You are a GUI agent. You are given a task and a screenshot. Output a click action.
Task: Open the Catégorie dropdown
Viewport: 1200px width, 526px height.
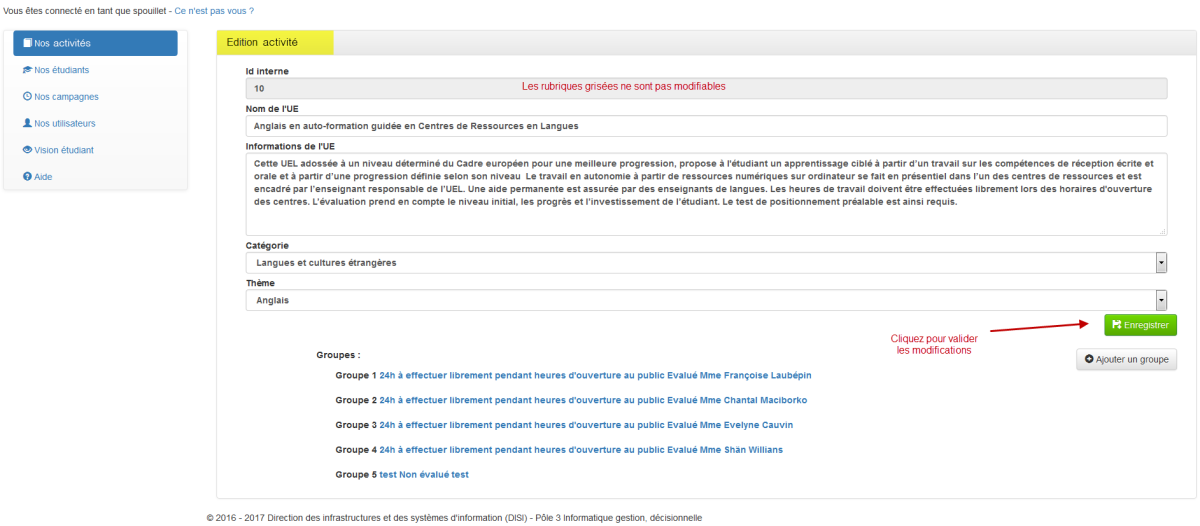(1161, 263)
